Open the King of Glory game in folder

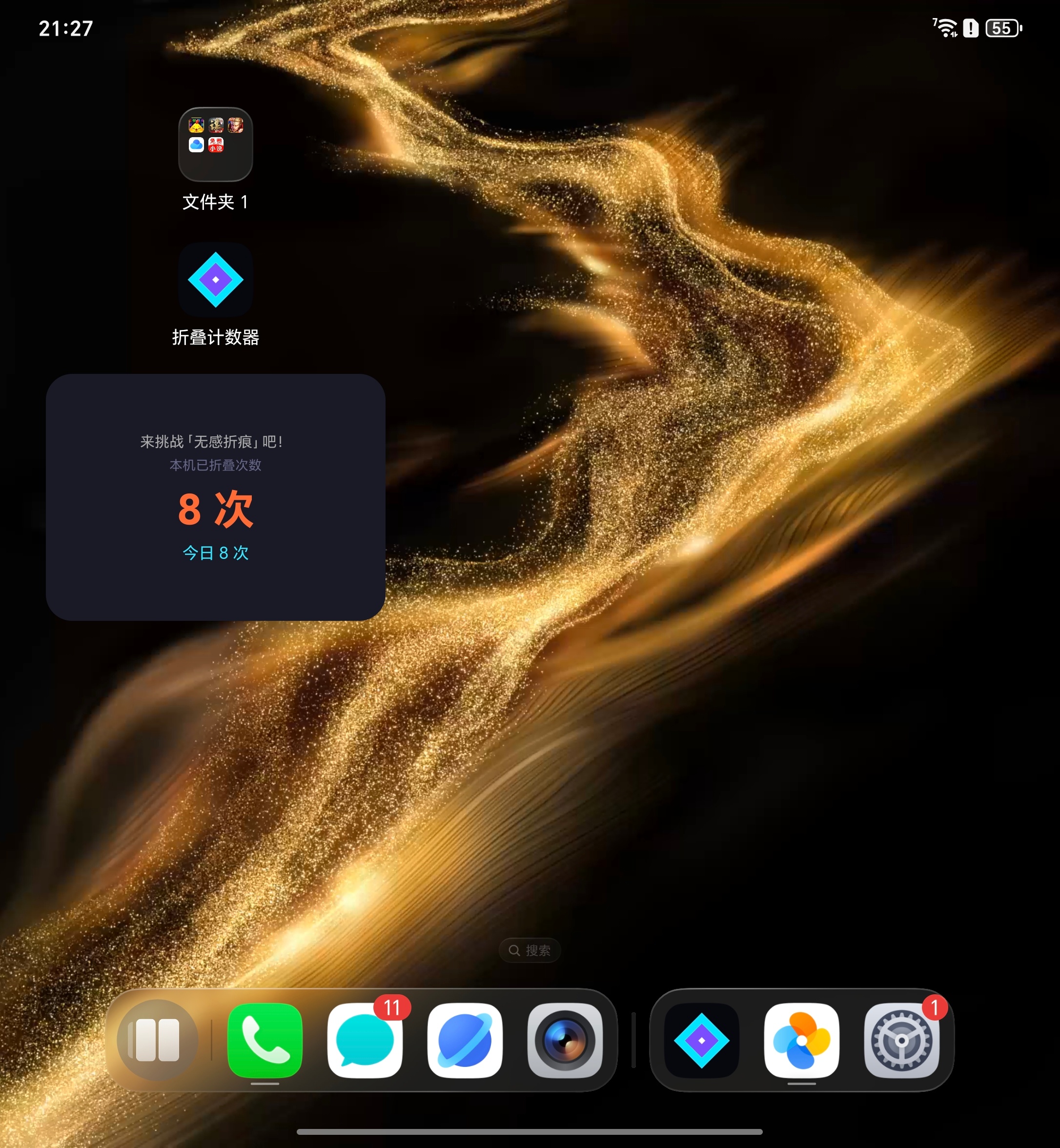(x=235, y=124)
